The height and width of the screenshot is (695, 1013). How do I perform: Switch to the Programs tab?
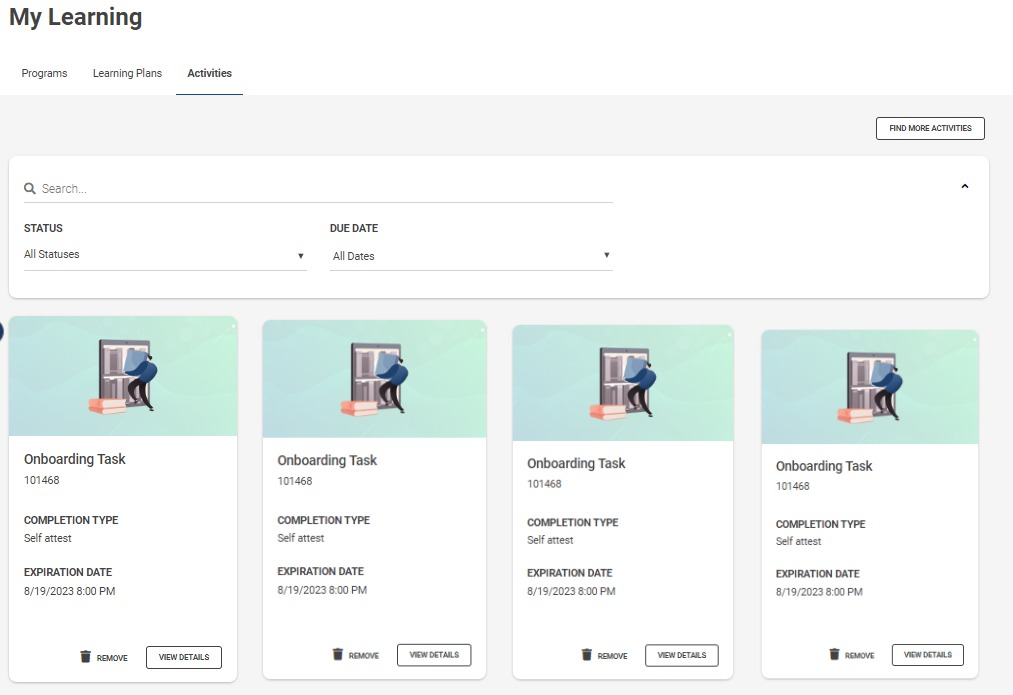coord(44,73)
